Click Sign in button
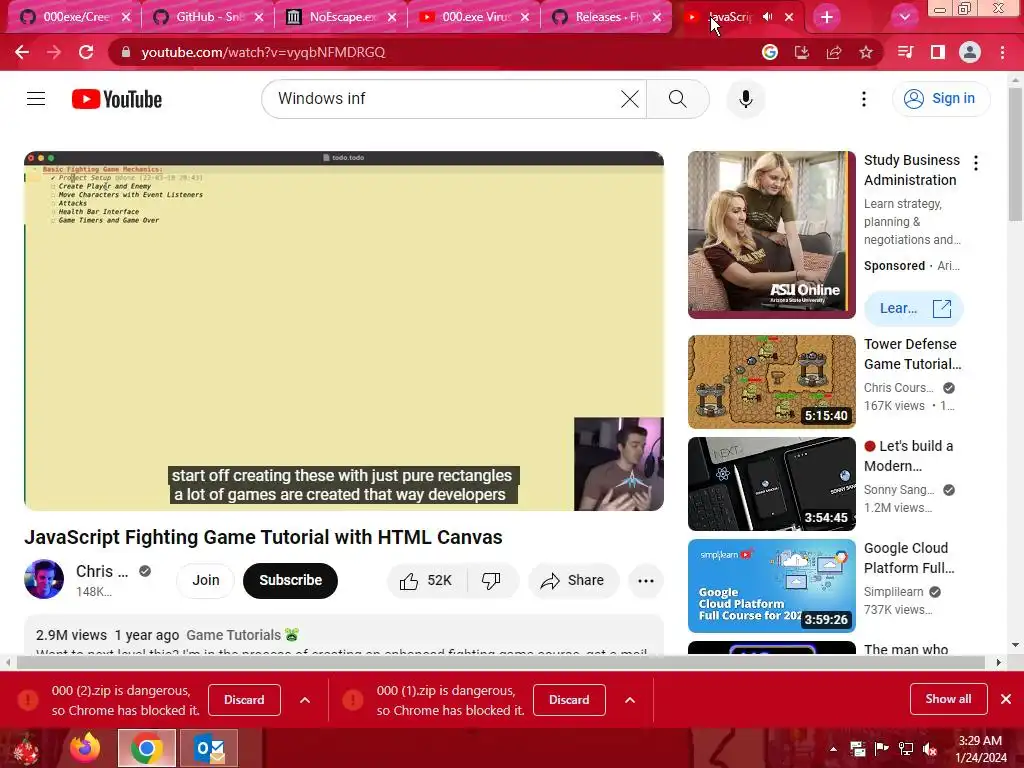Image resolution: width=1024 pixels, height=768 pixels. point(941,99)
